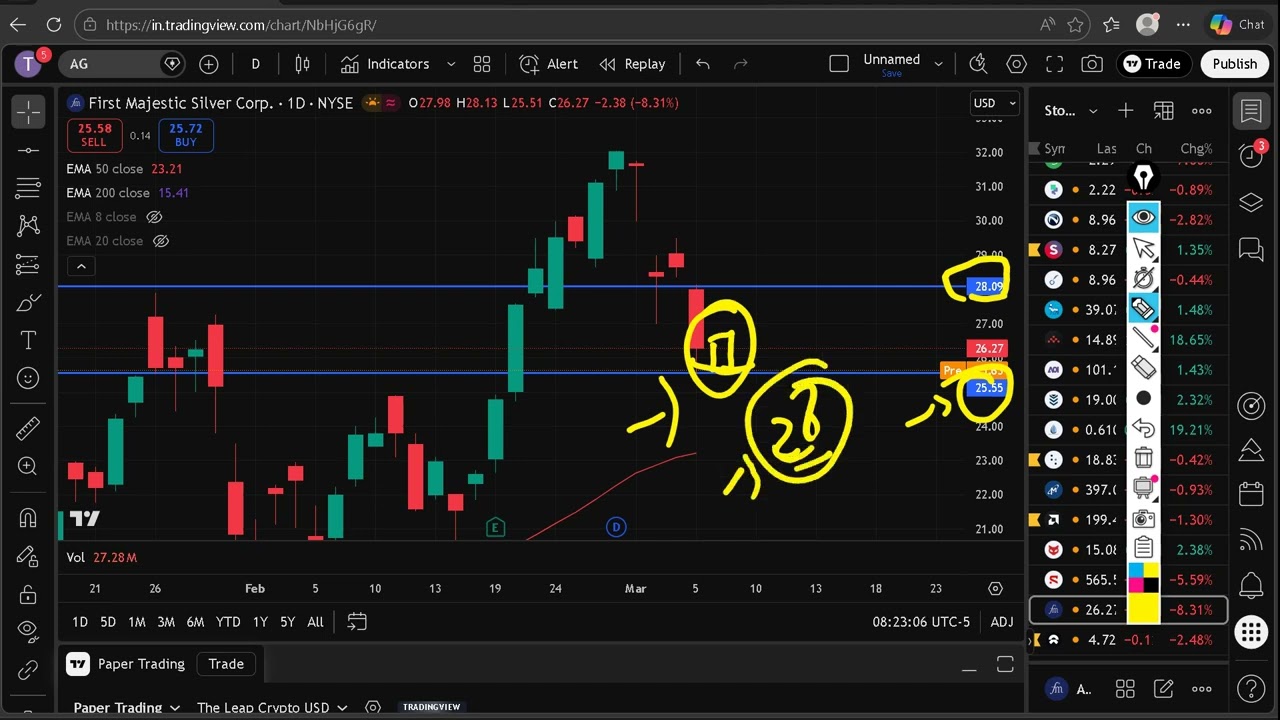Screen dimensions: 1280x720
Task: Open the emoji icons tool
Action: tap(28, 378)
